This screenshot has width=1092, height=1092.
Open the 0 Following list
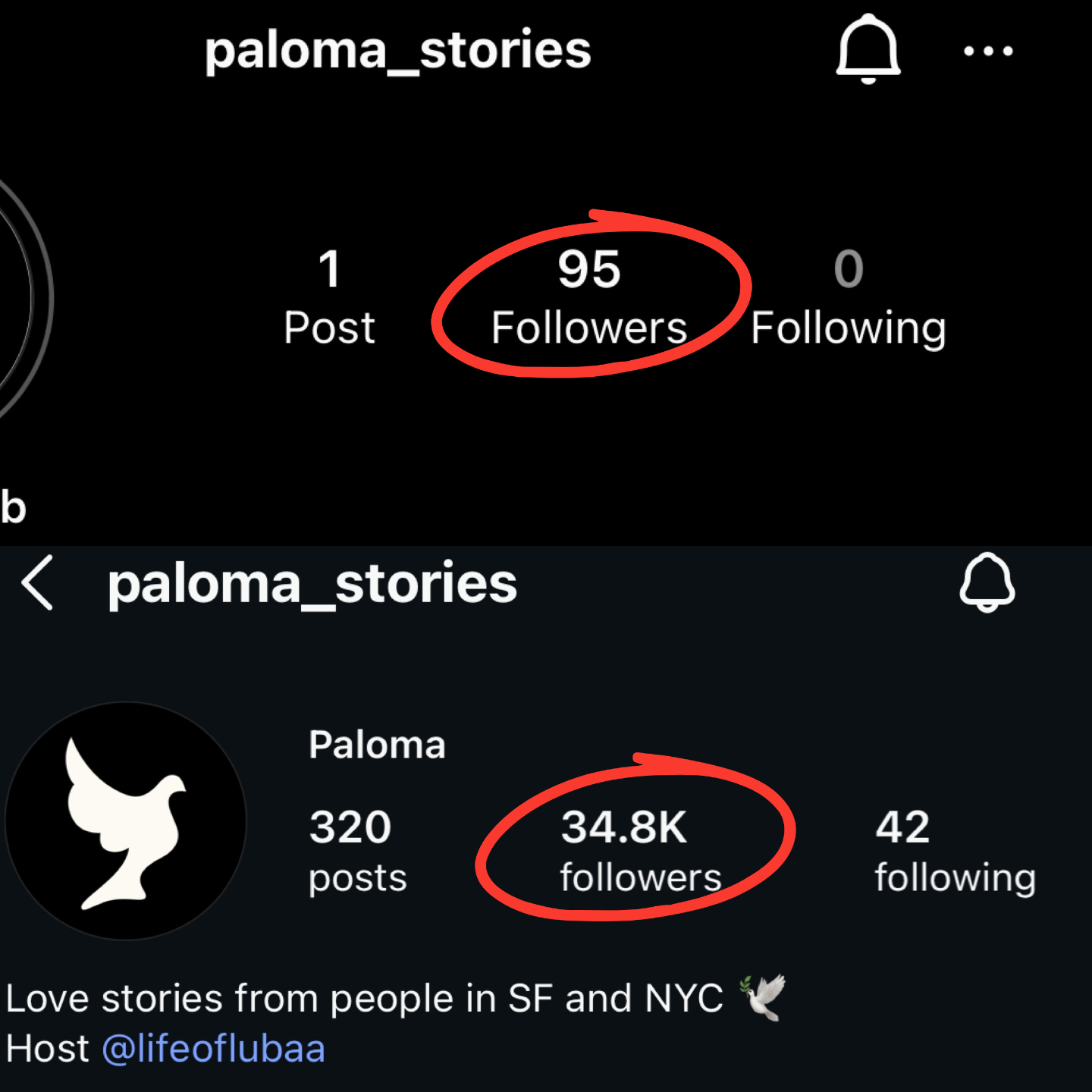(x=849, y=297)
